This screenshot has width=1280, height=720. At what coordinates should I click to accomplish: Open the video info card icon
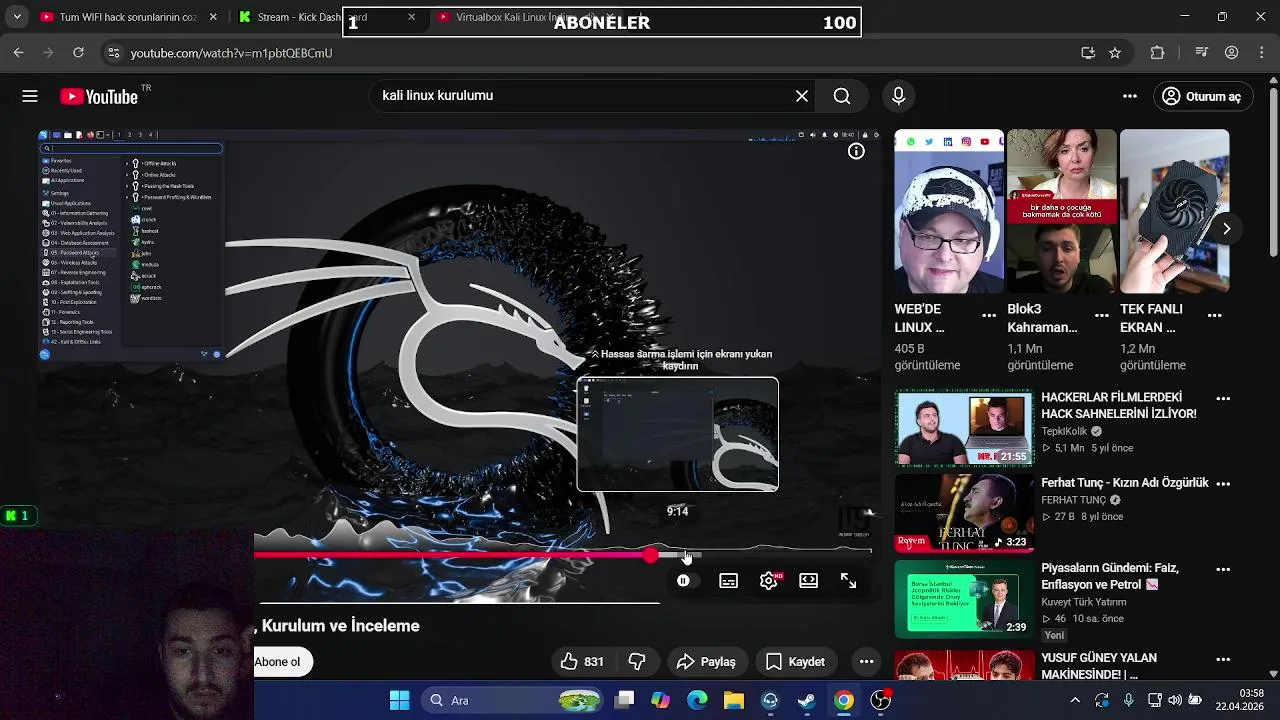856,151
